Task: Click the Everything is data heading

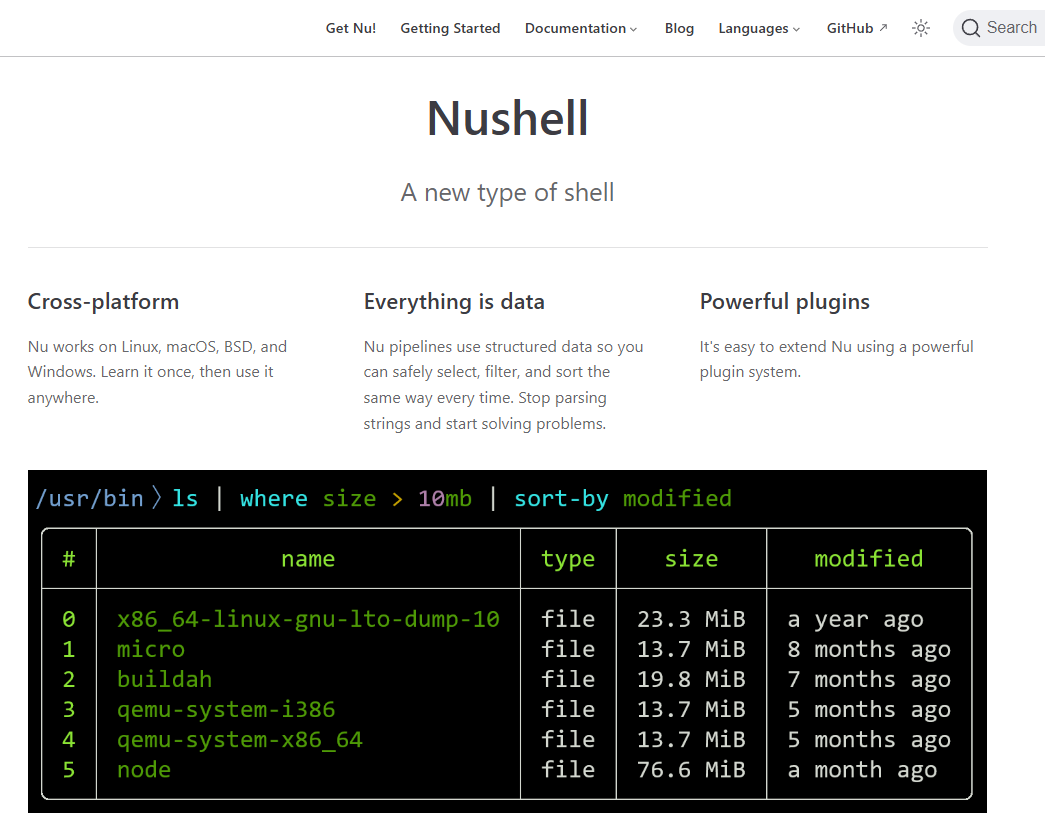Action: [454, 302]
